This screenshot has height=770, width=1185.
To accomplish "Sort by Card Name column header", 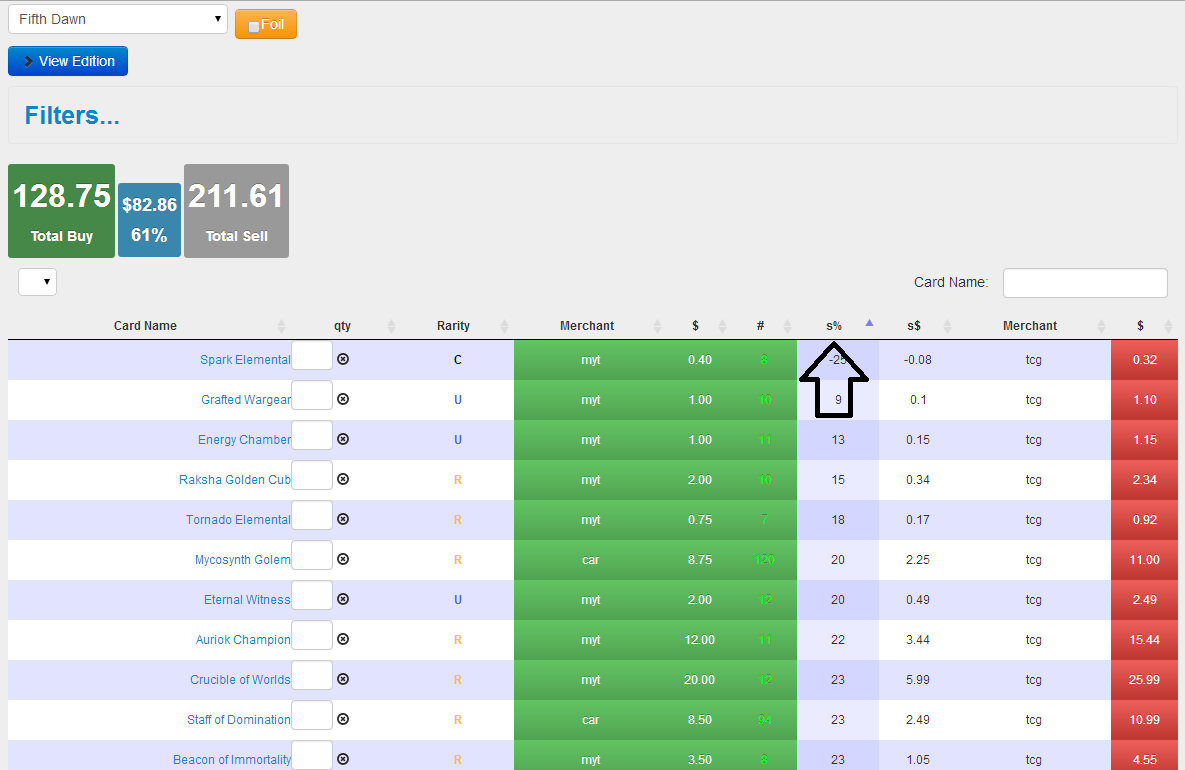I will (145, 326).
